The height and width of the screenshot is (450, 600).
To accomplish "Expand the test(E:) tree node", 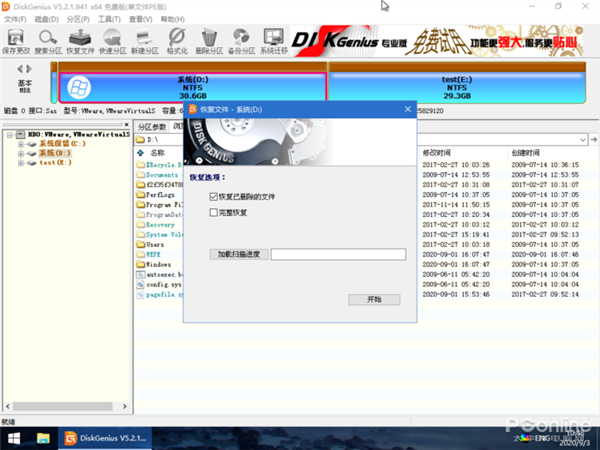I will coord(21,162).
